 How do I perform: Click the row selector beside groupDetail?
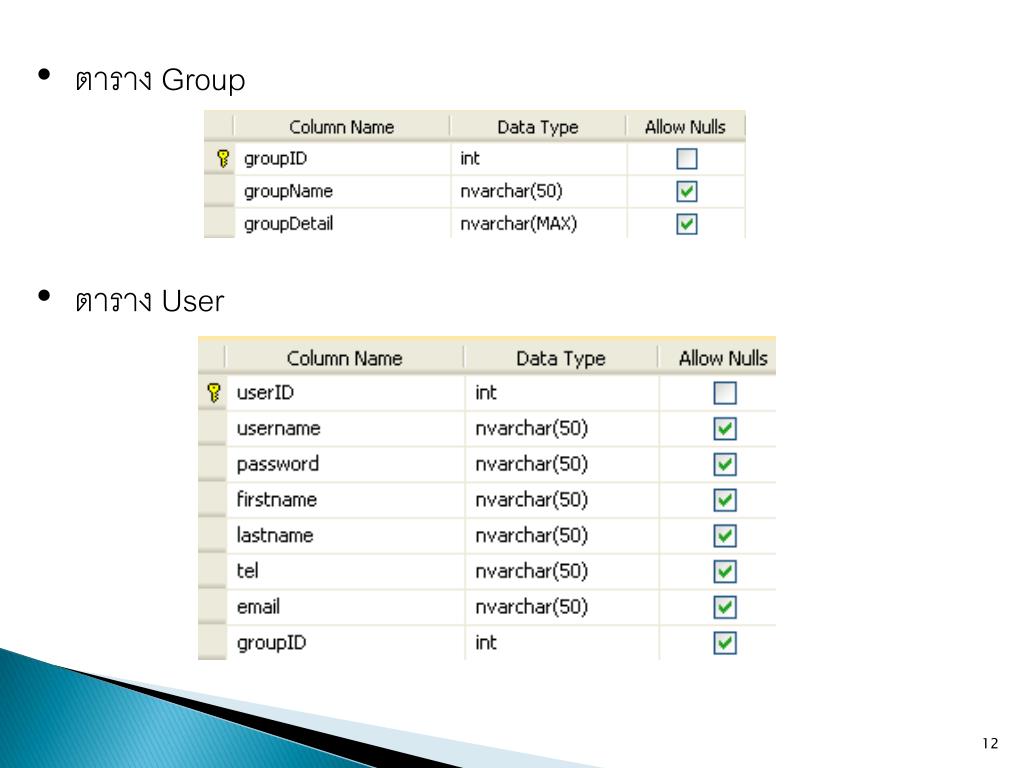coord(219,224)
